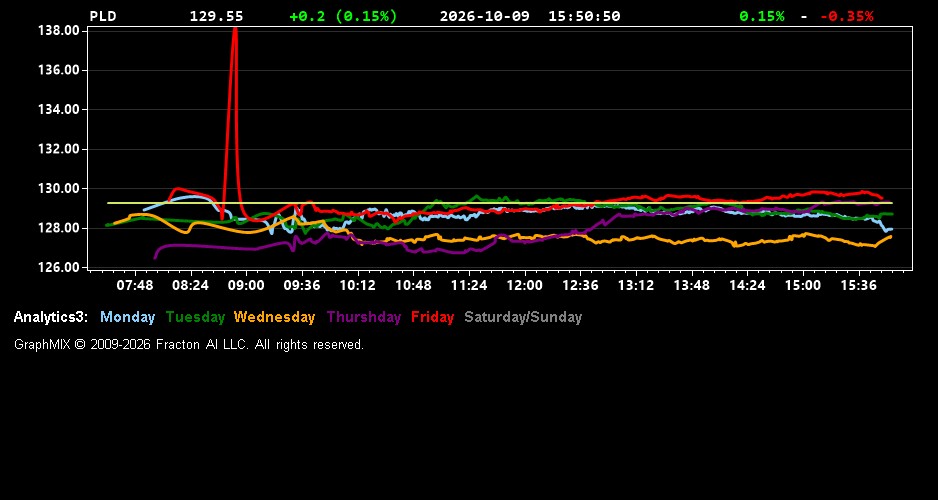Image resolution: width=938 pixels, height=500 pixels.
Task: Toggle the Friday series legend
Action: click(x=433, y=318)
